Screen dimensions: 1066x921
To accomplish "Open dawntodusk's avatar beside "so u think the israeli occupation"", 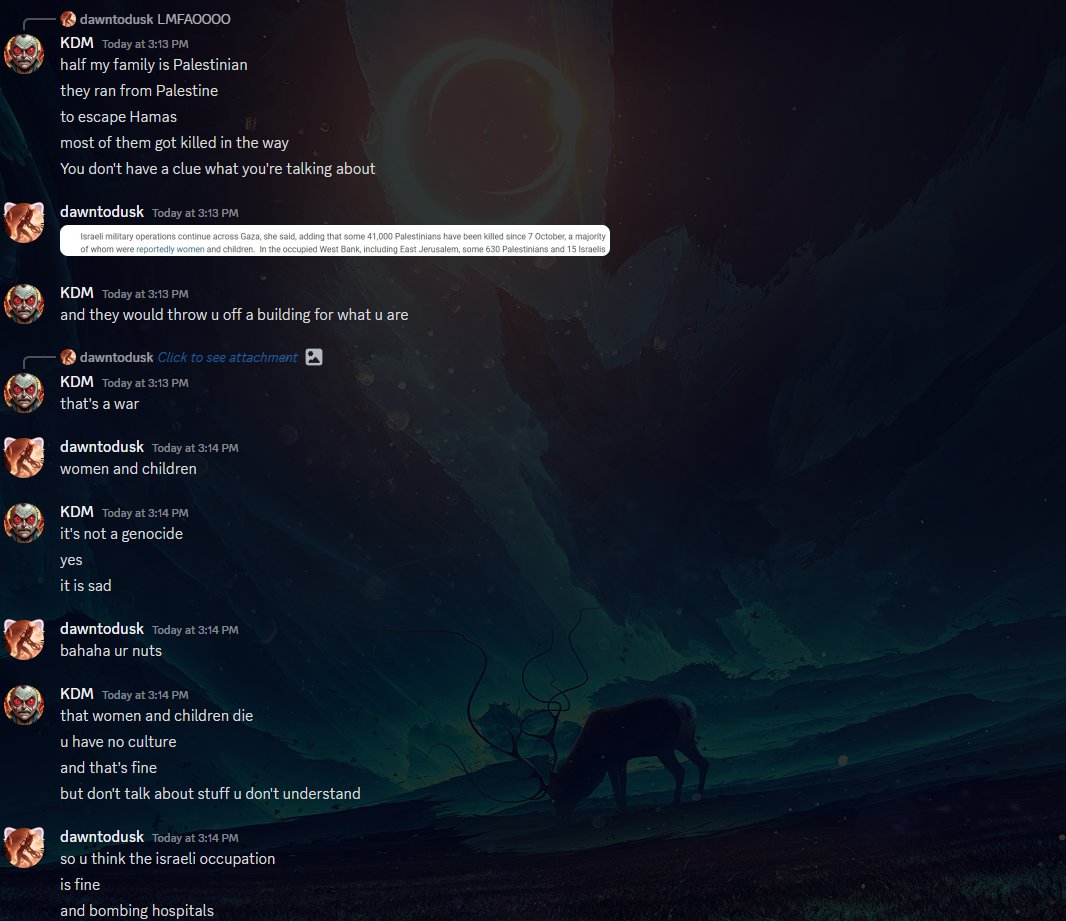I will (24, 848).
